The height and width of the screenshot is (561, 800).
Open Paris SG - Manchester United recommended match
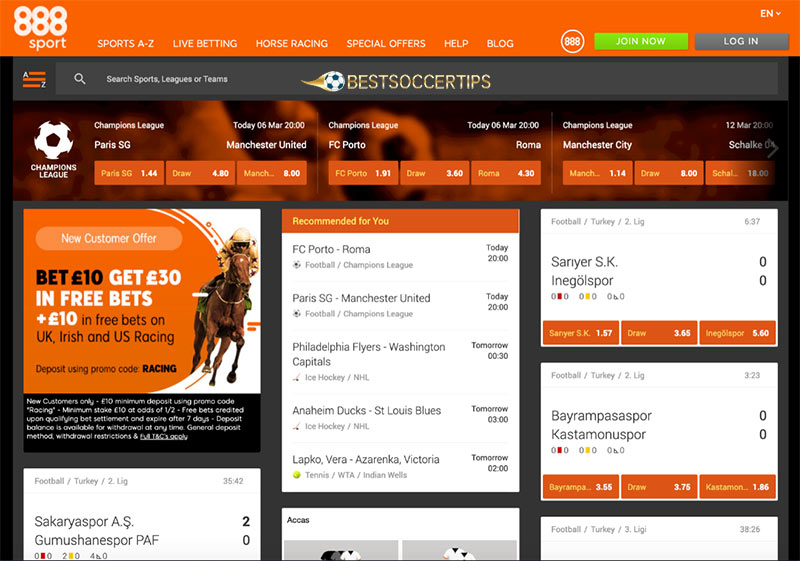click(400, 305)
